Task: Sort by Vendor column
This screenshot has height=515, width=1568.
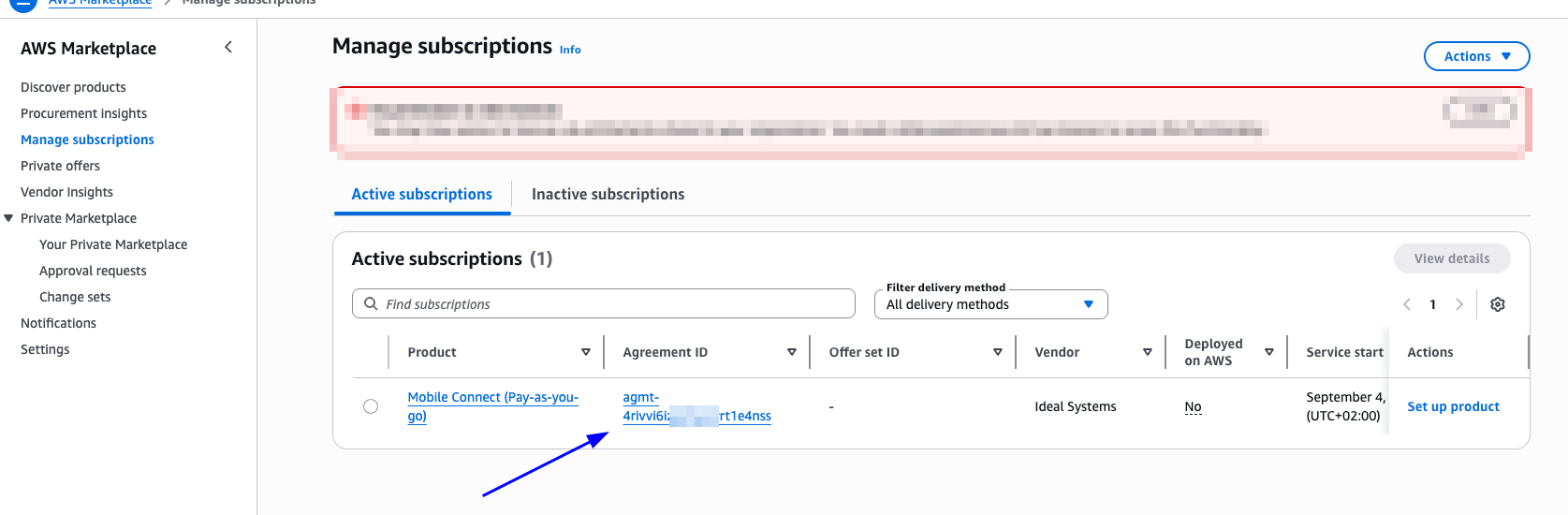Action: coord(1148,352)
